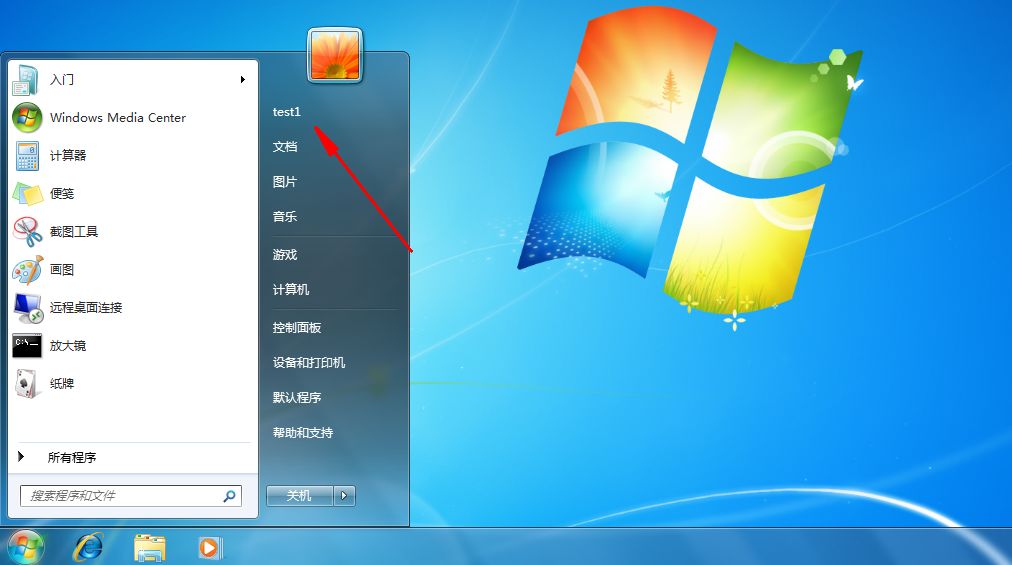
Task: Open 音乐 music library
Action: coord(285,217)
